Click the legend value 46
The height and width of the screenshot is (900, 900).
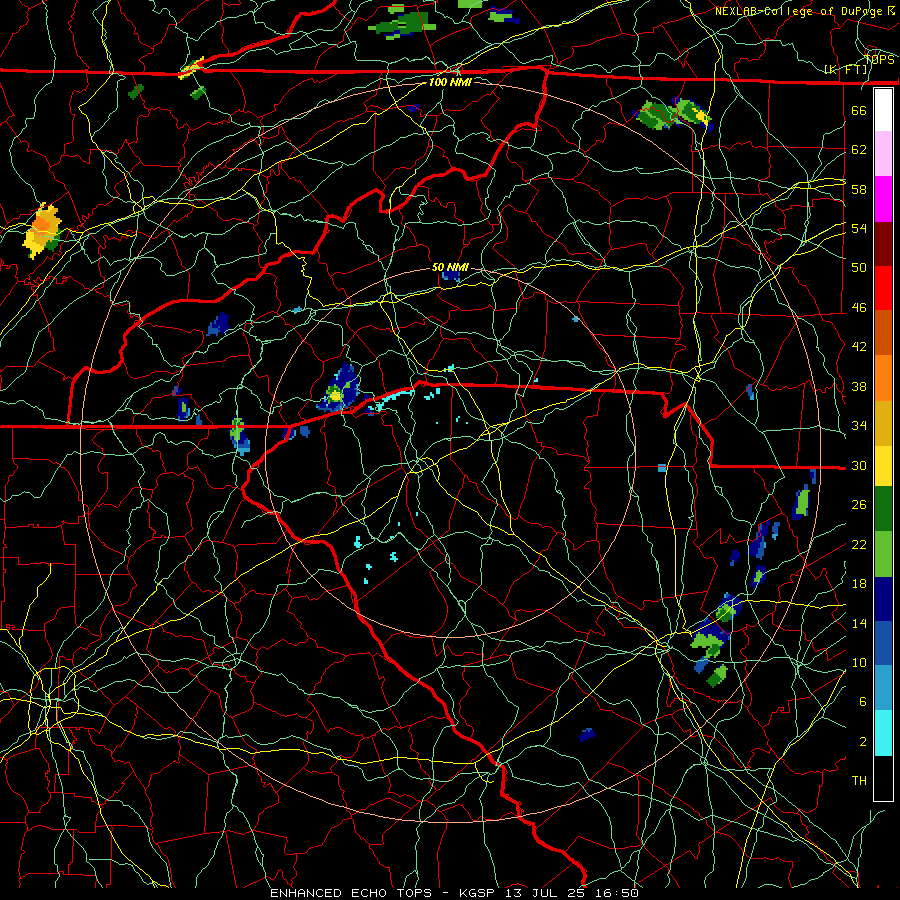pyautogui.click(x=859, y=308)
